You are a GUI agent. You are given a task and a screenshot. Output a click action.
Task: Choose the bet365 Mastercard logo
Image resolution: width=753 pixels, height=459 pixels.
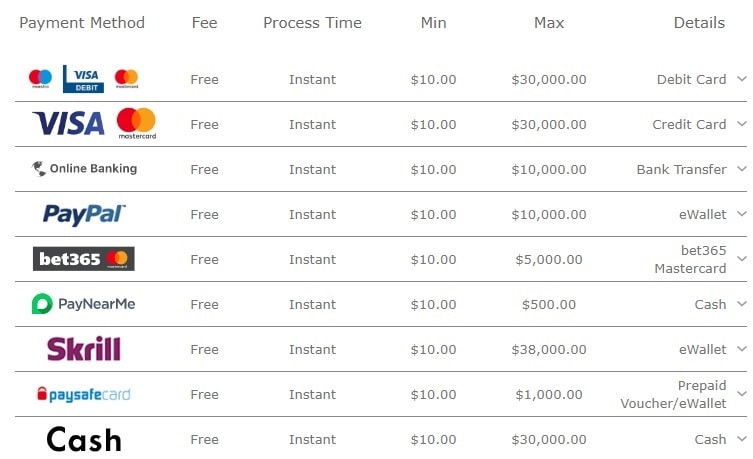(84, 259)
